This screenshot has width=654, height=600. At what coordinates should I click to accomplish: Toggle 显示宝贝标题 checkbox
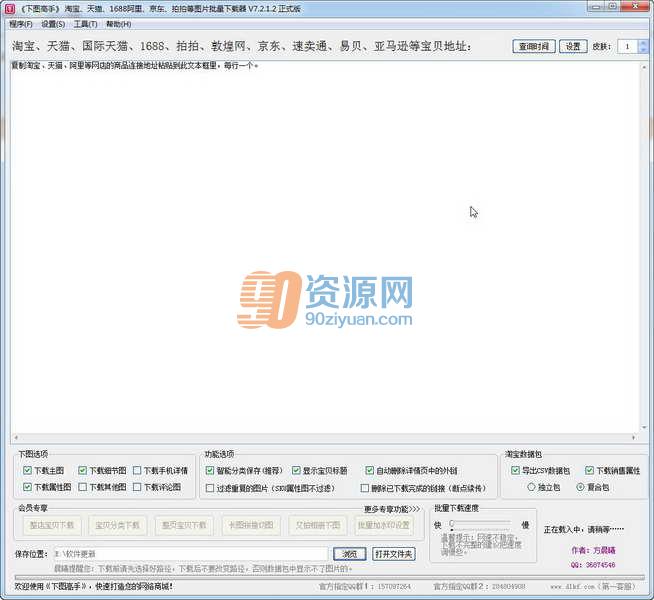coord(296,470)
